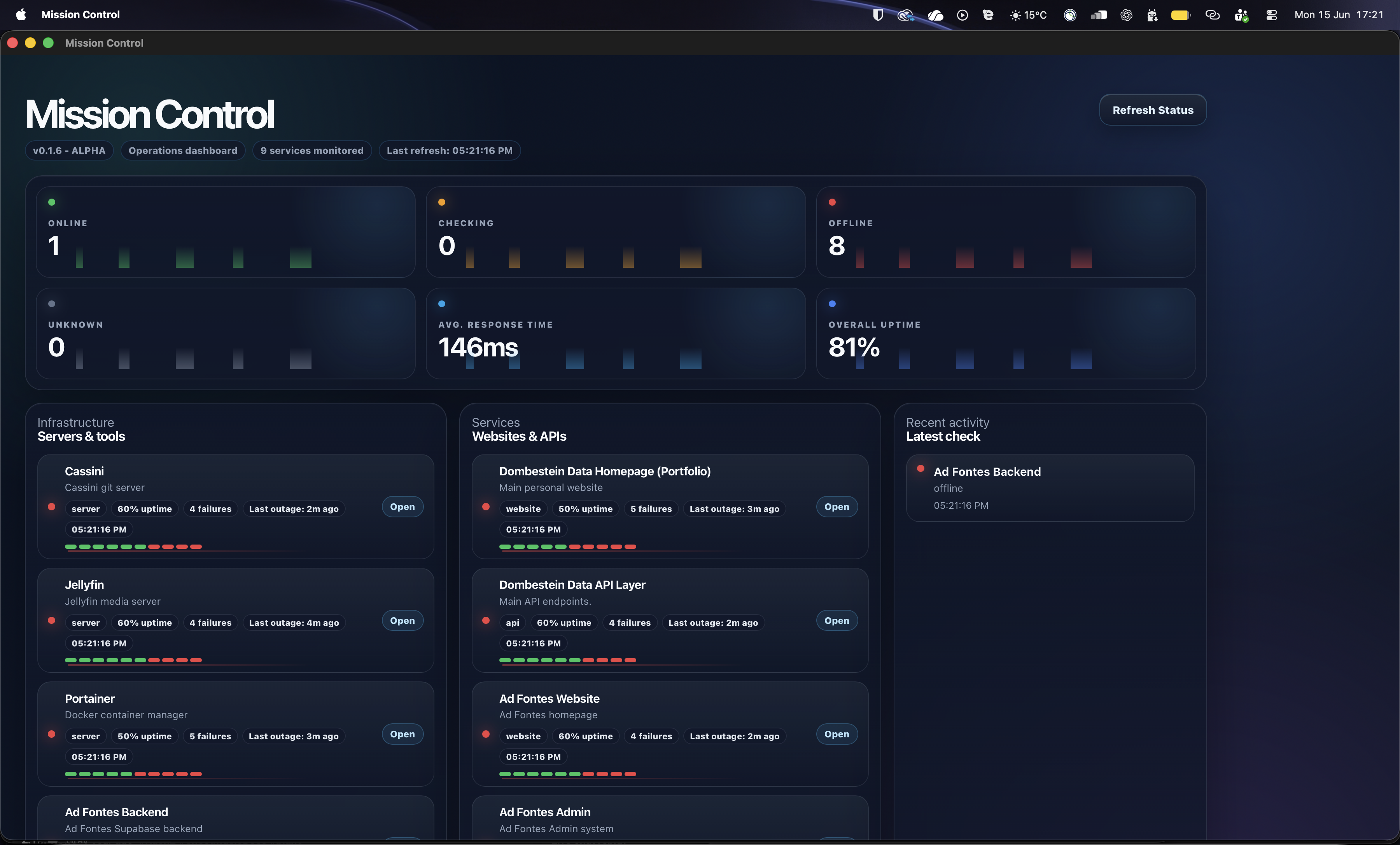1400x845 pixels.
Task: Open macOS Control Center
Action: point(1272,15)
